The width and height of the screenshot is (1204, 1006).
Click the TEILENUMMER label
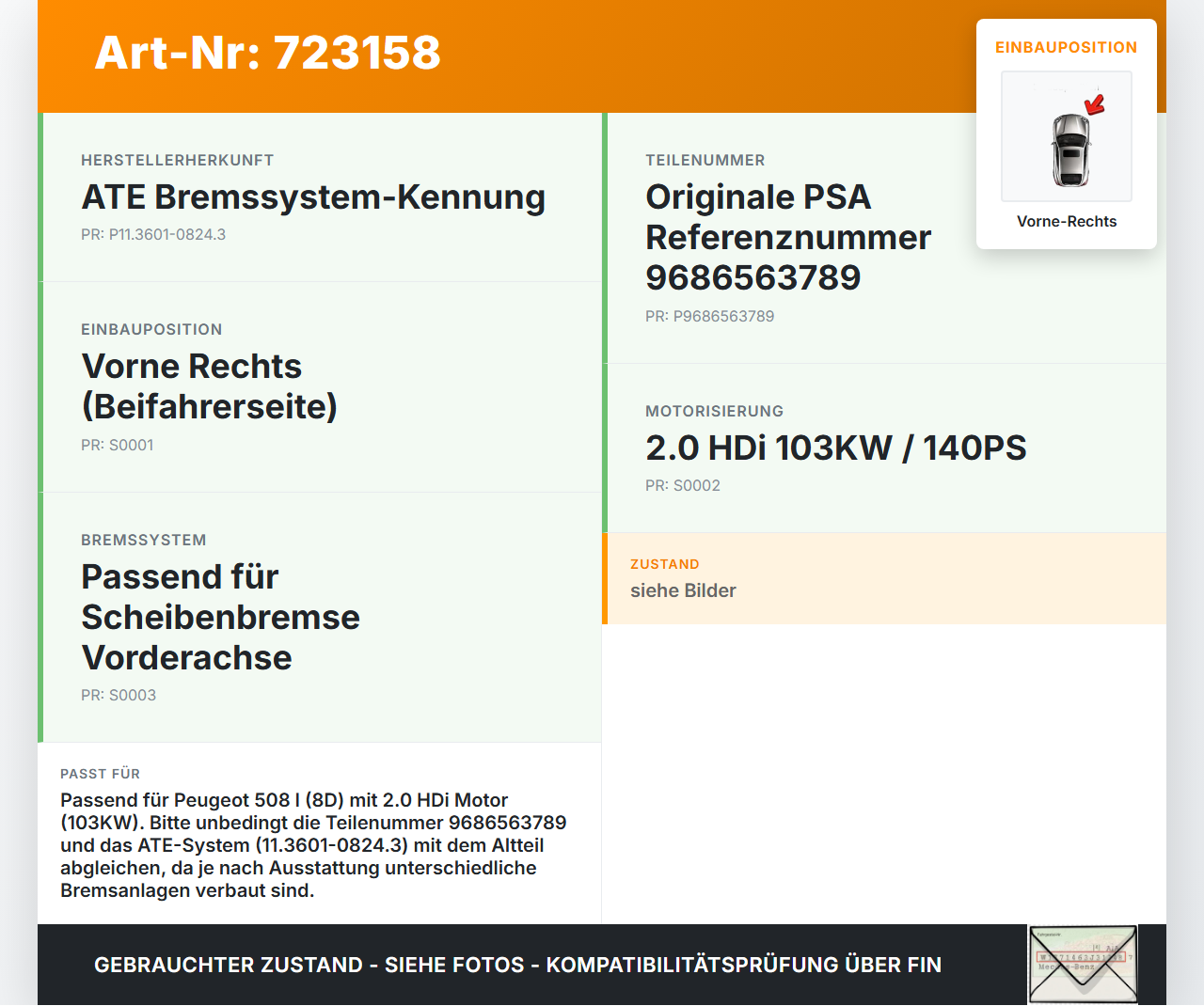click(705, 161)
